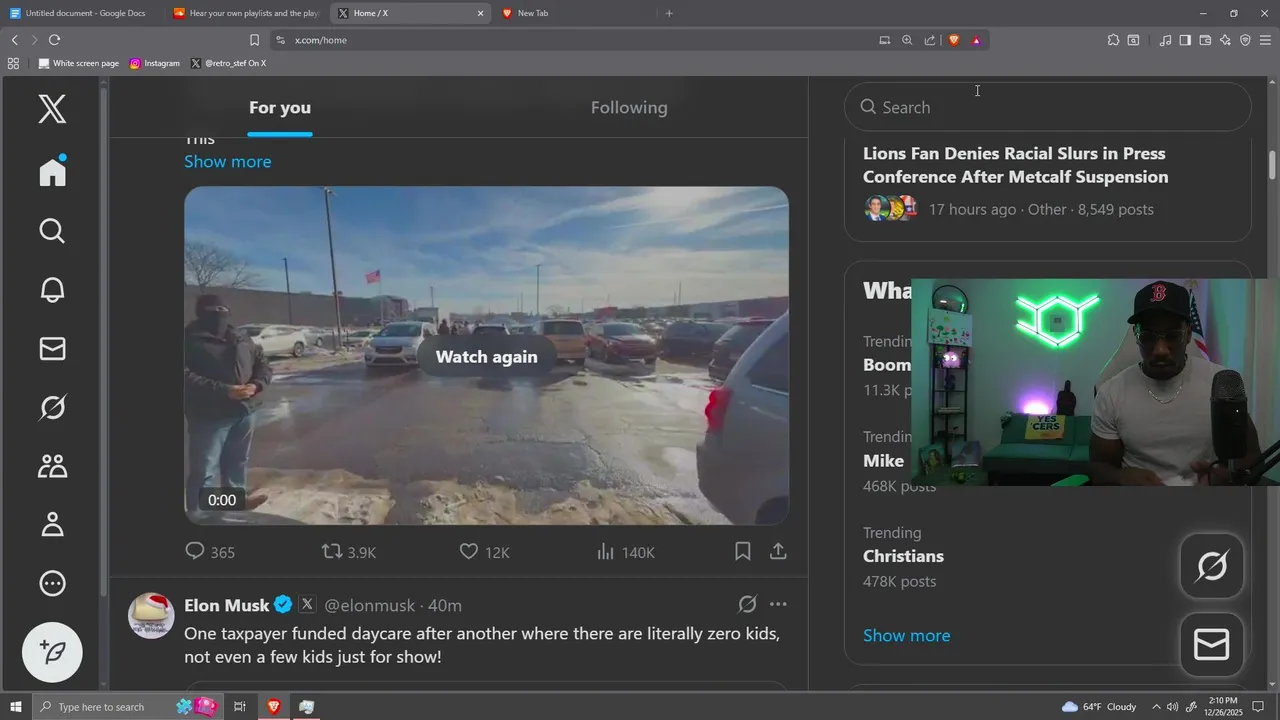The image size is (1280, 720).
Task: Open @elonmusk handle link
Action: point(369,605)
